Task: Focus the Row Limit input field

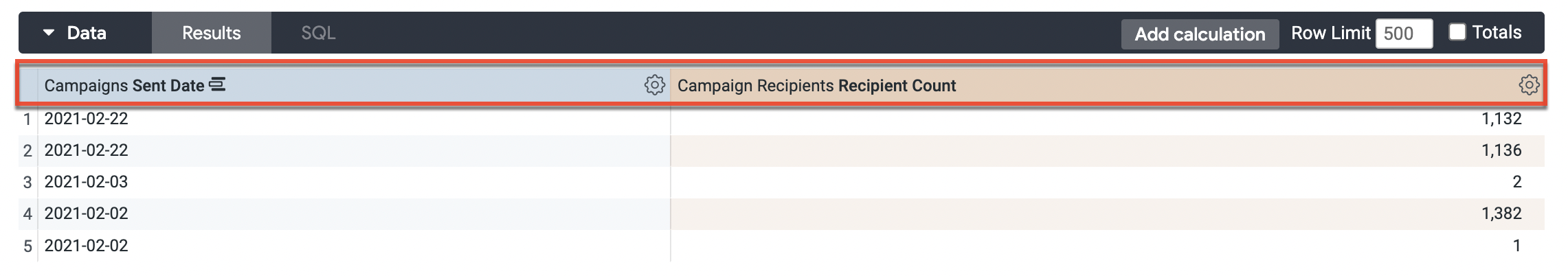Action: tap(1403, 34)
